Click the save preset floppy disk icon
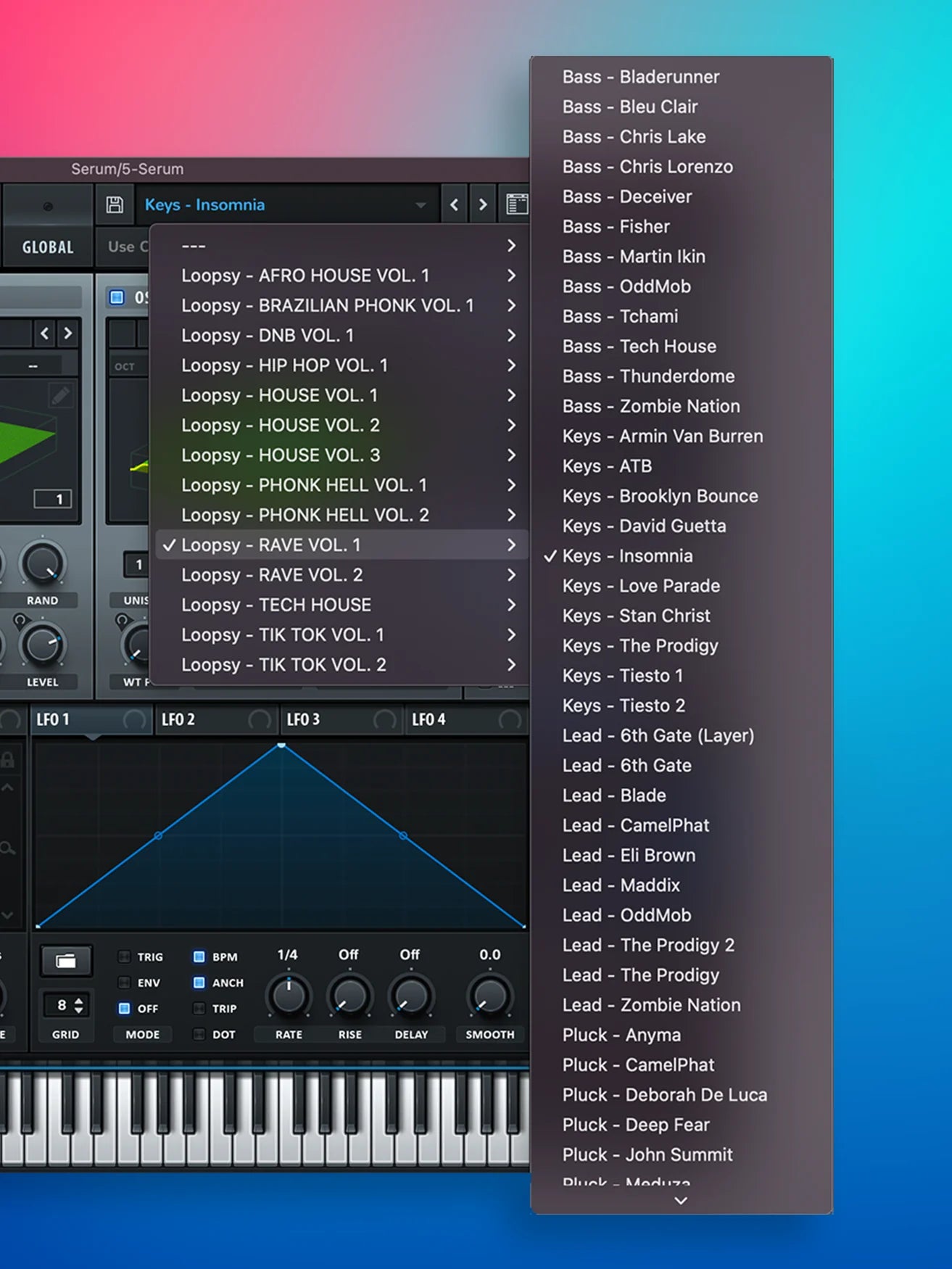The width and height of the screenshot is (952, 1269). pyautogui.click(x=115, y=204)
